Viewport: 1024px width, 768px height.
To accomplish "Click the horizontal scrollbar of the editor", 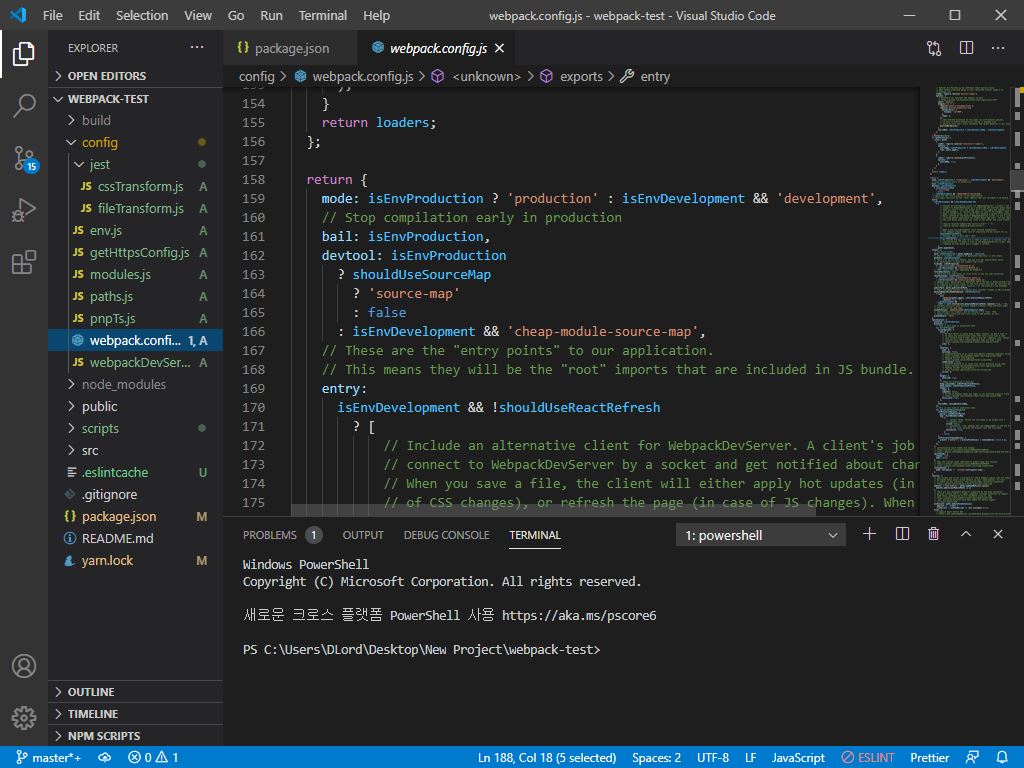I will tap(553, 510).
